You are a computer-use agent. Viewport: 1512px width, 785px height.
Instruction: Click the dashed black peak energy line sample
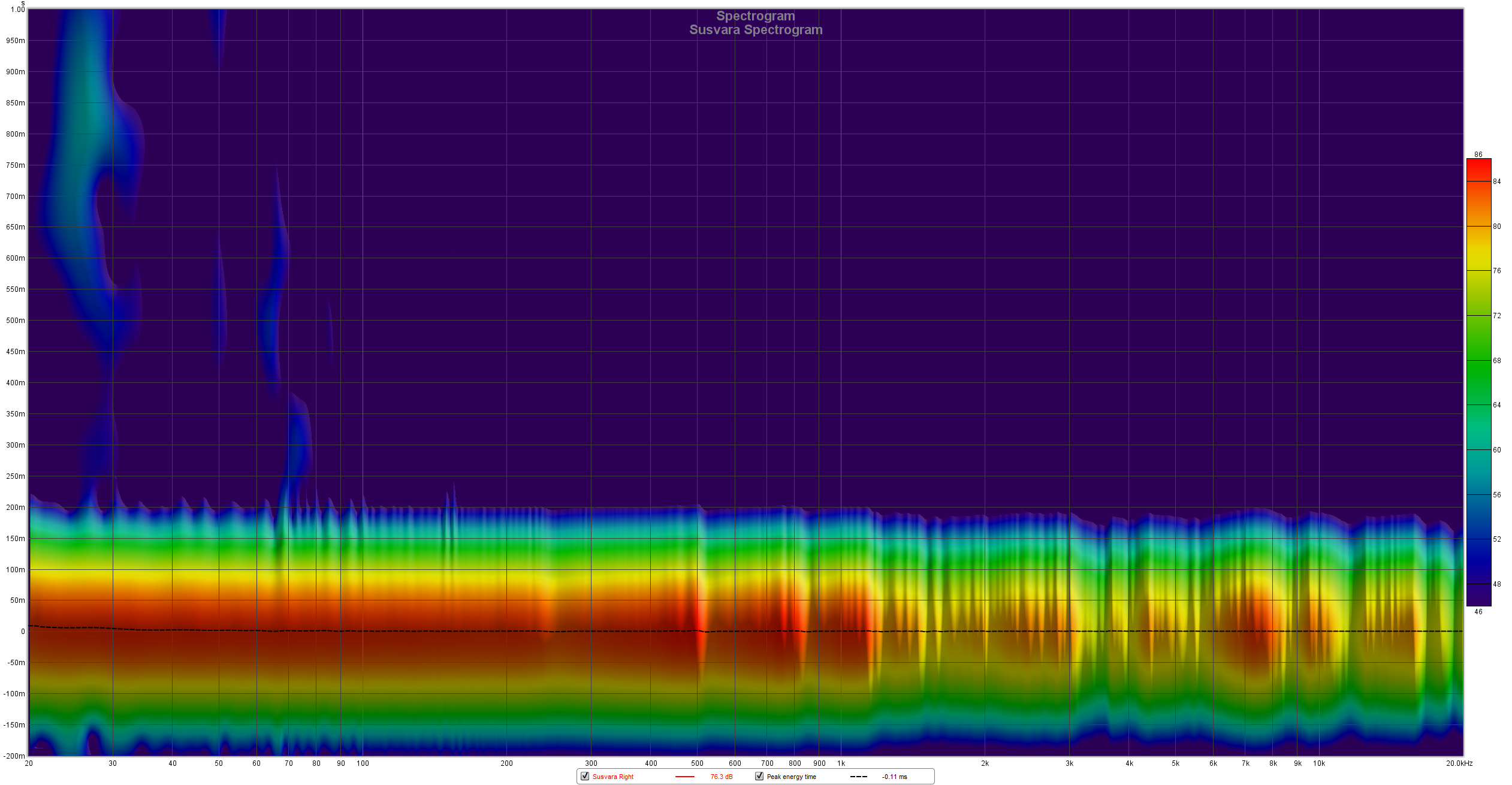coord(858,777)
